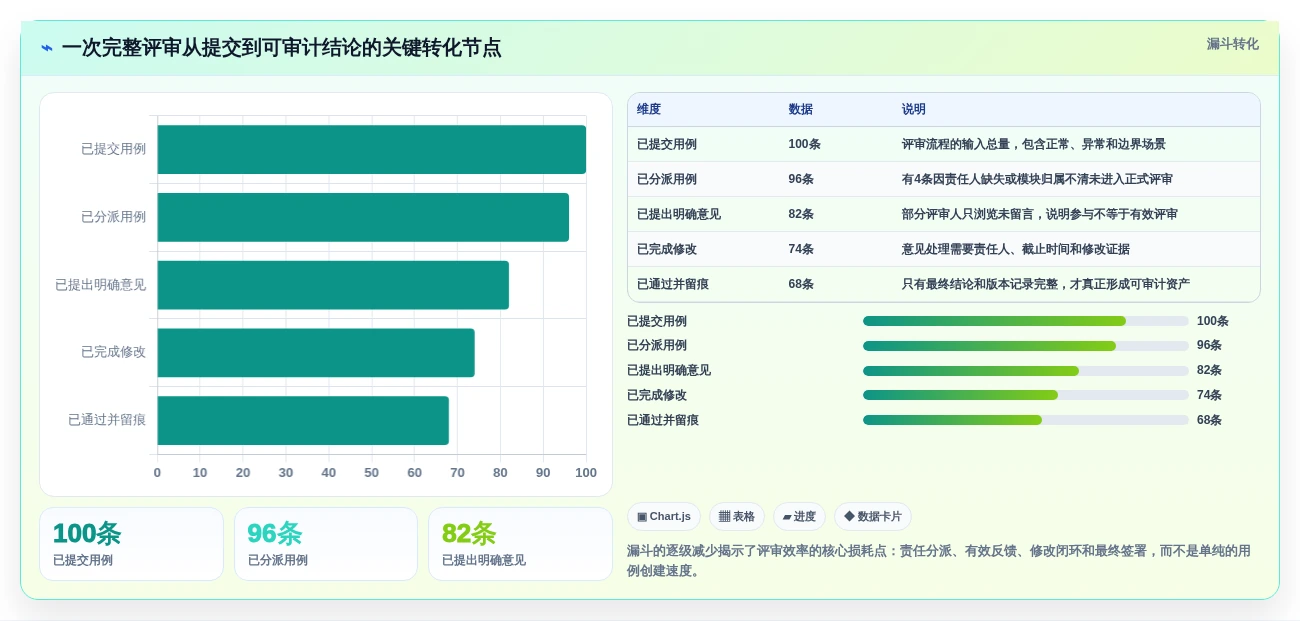Click the 已通过并留痕 bar in chart
Viewport: 1300px width, 621px height.
[303, 420]
